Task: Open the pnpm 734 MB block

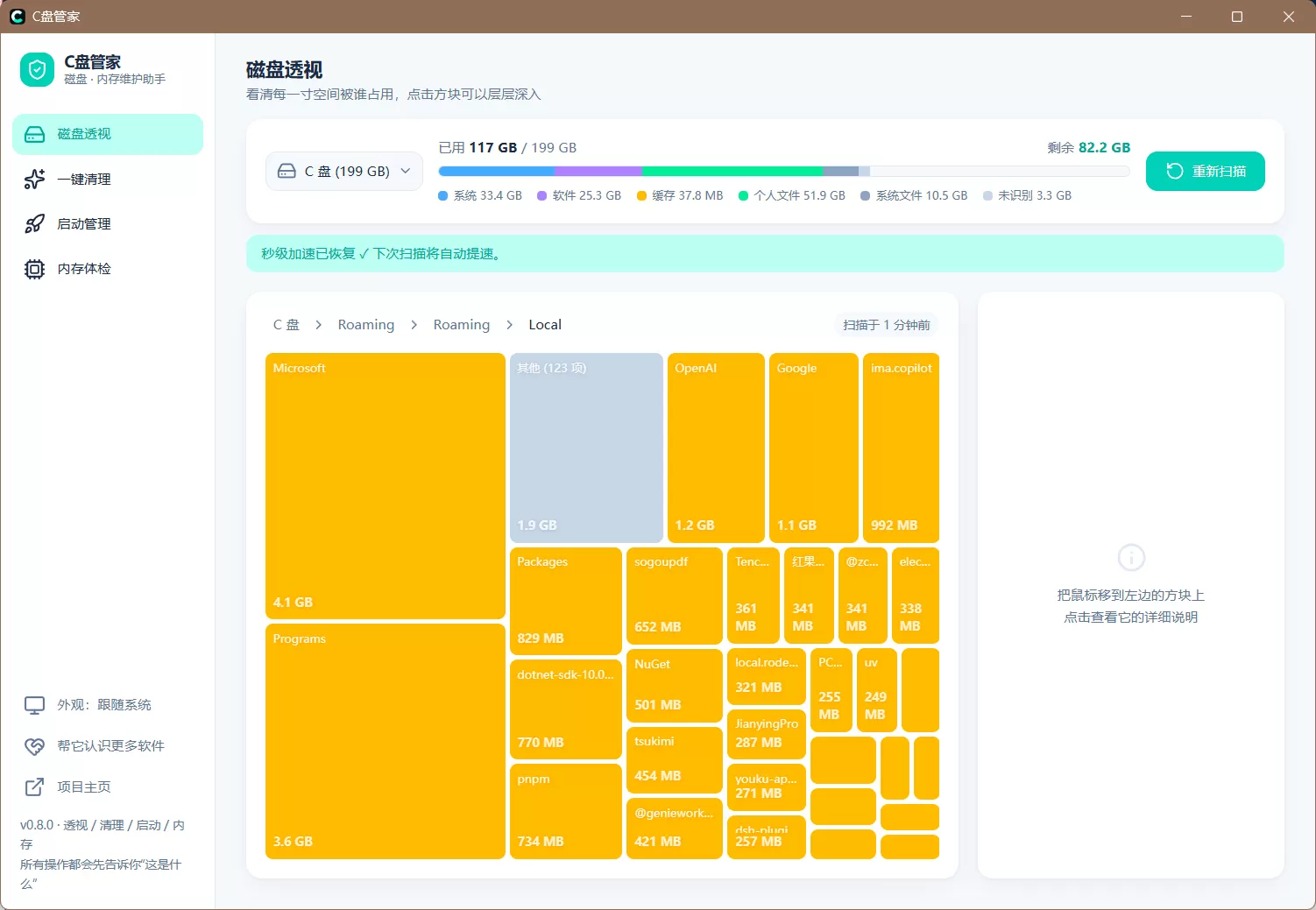Action: (x=566, y=811)
